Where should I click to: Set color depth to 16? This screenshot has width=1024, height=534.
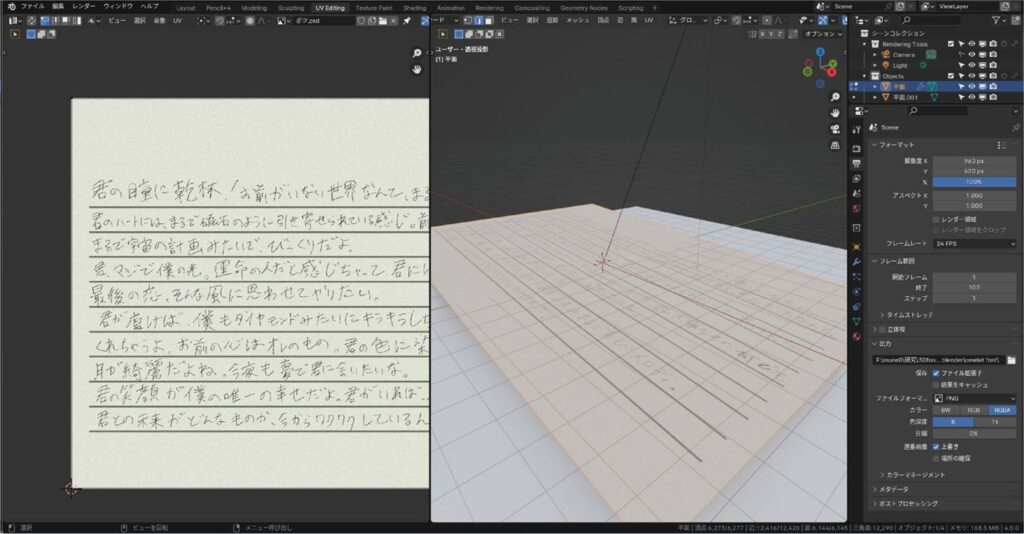995,422
